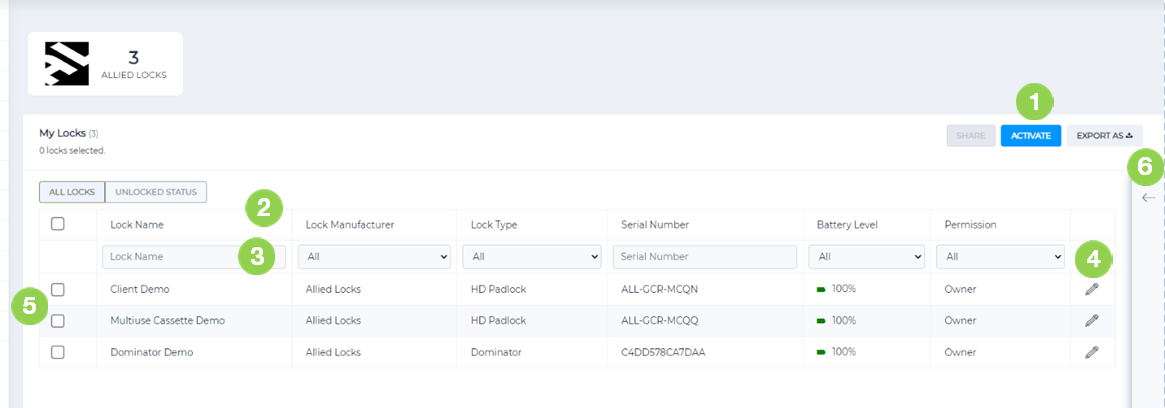Click serial number C4DD578CA7DAA
The image size is (1165, 408).
[x=663, y=352]
